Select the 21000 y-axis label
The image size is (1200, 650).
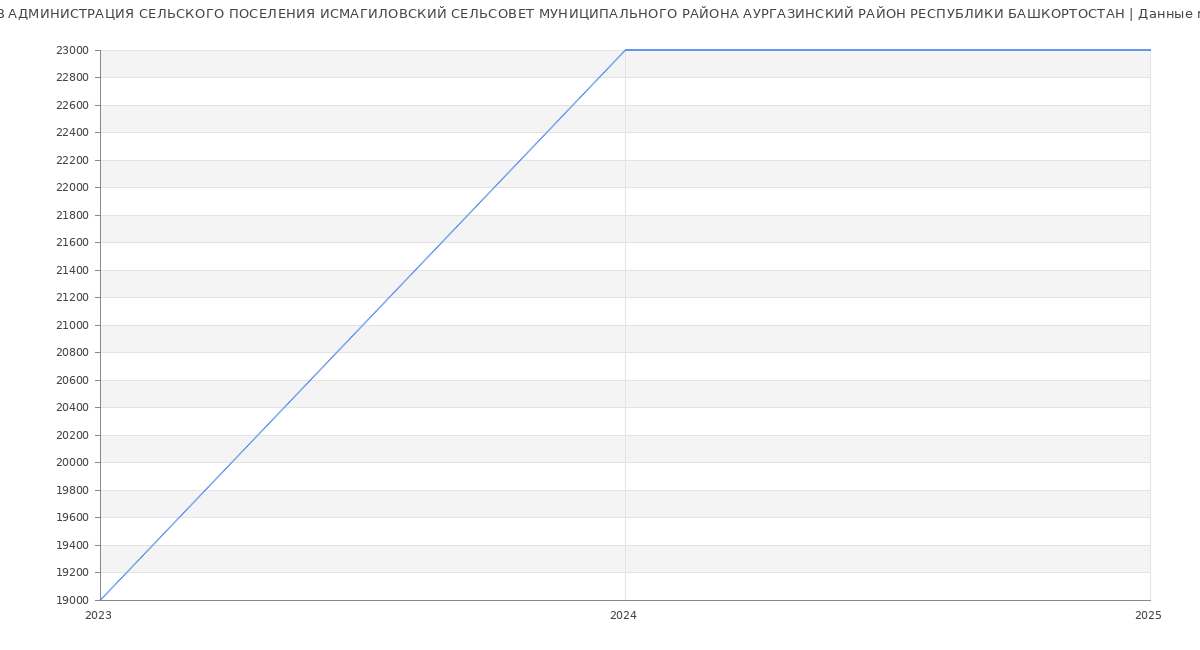(73, 325)
